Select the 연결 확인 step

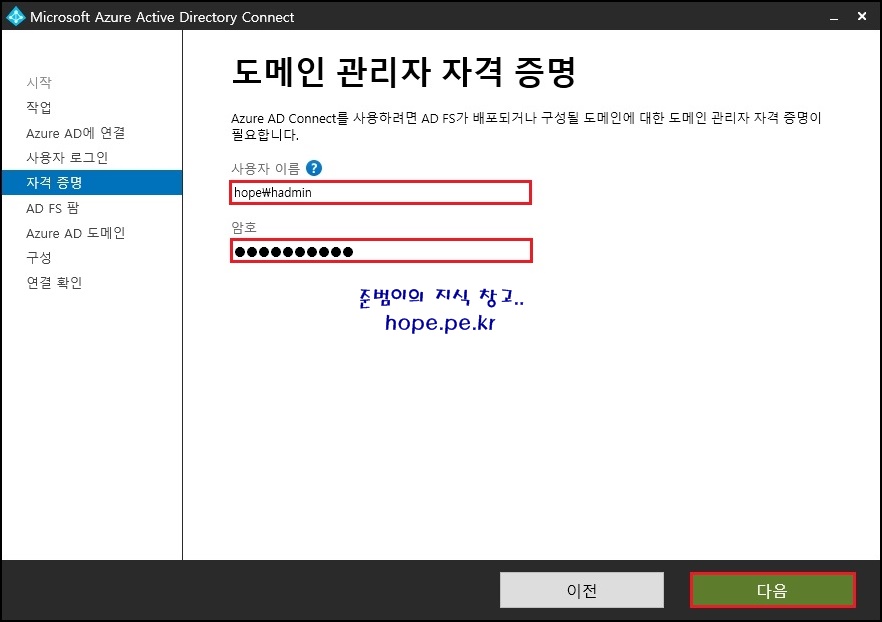point(54,282)
